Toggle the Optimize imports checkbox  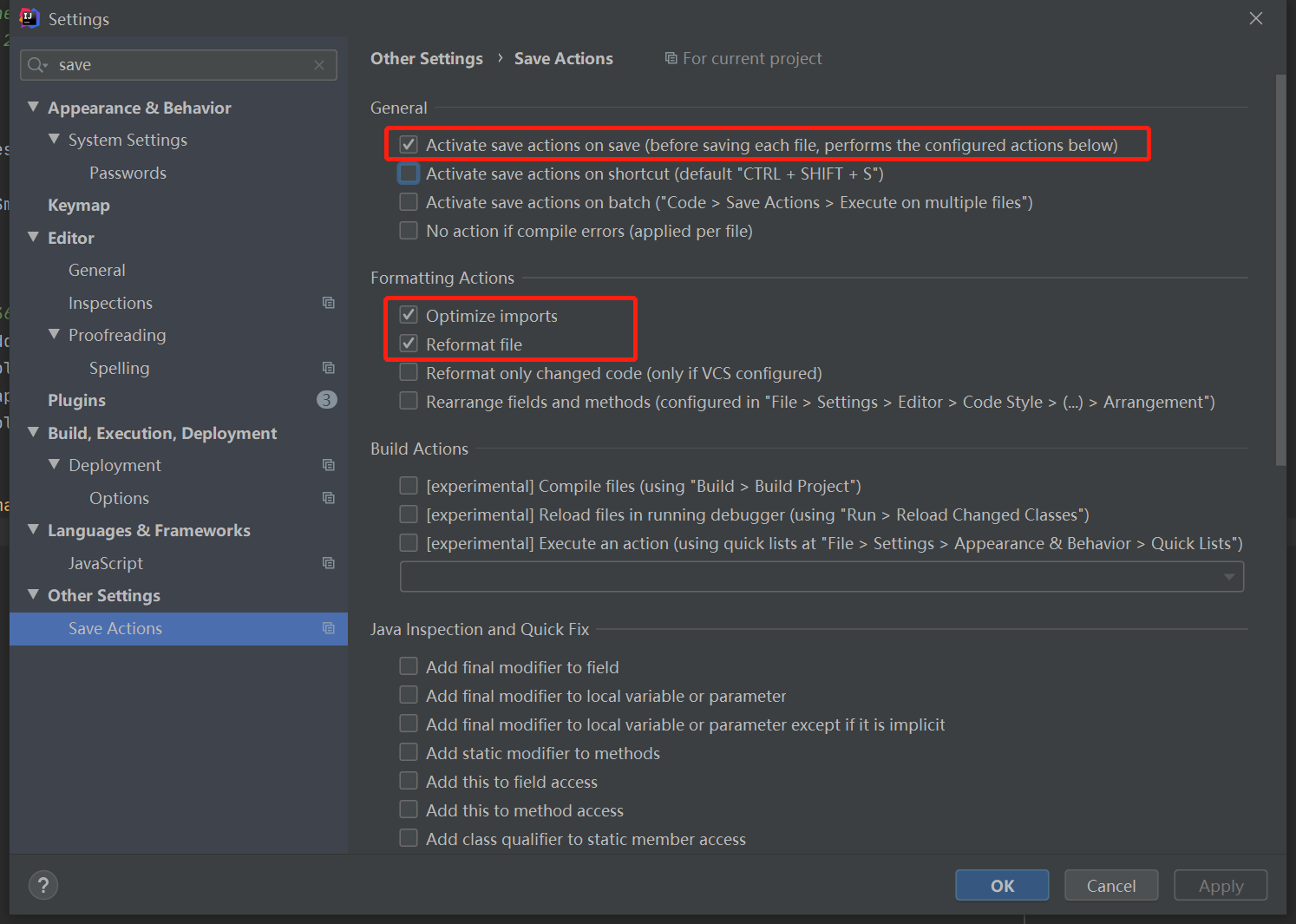[x=409, y=315]
